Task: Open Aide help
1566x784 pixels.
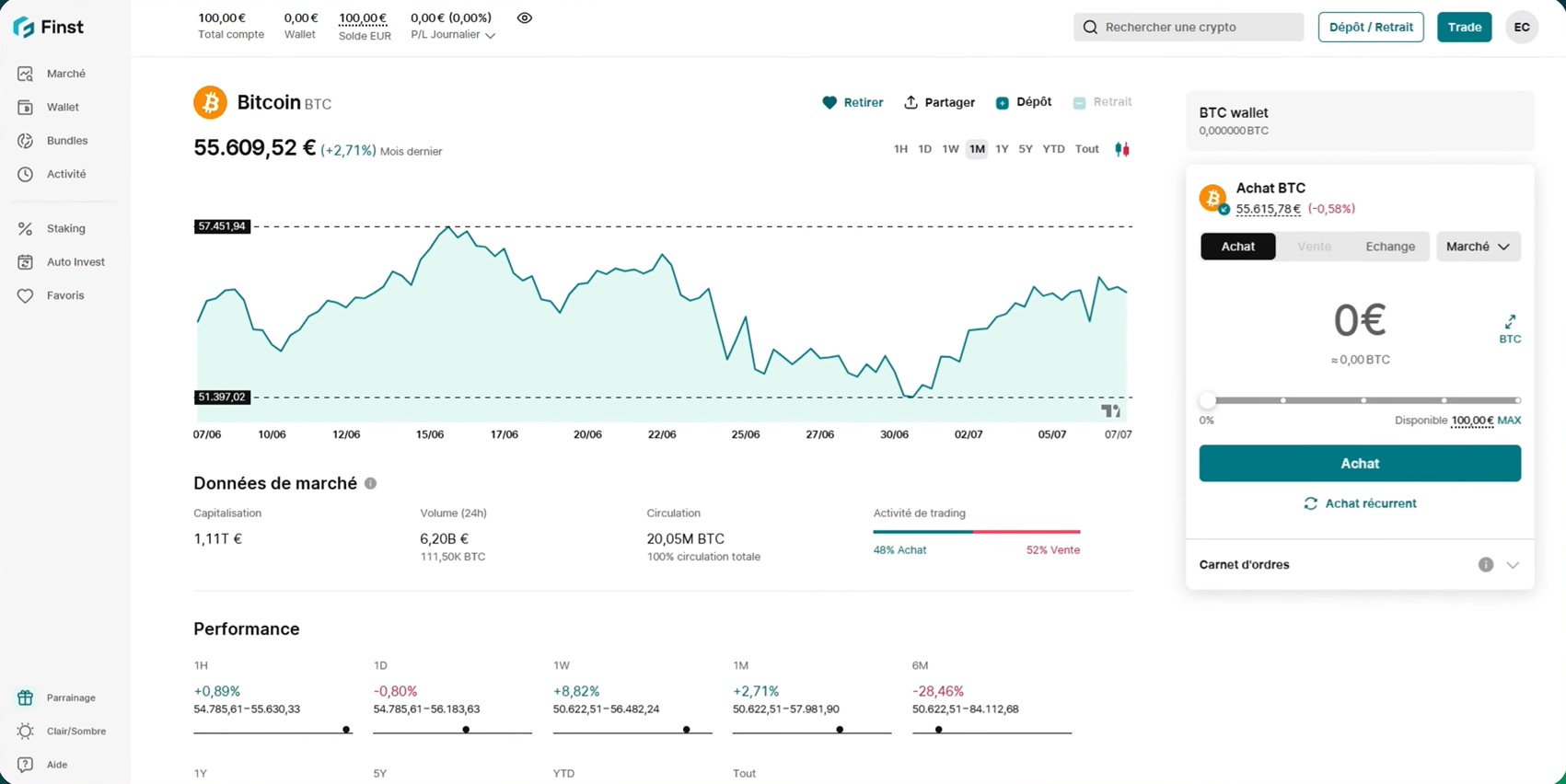Action: [x=42, y=765]
